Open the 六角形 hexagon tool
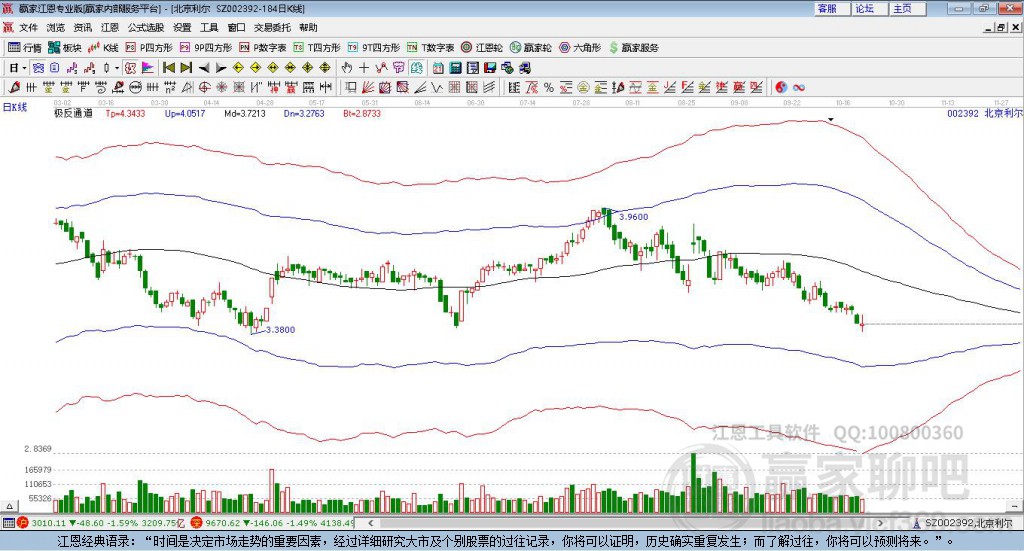 click(x=580, y=48)
